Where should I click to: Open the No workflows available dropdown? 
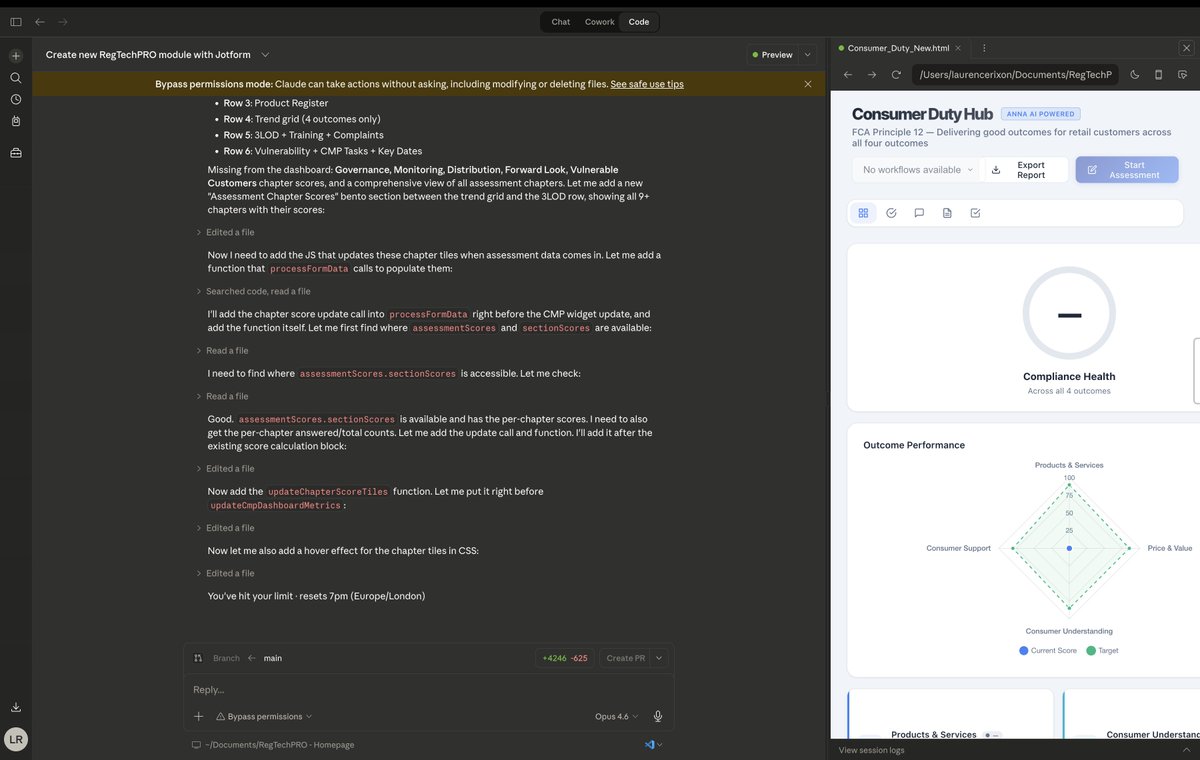click(x=917, y=170)
